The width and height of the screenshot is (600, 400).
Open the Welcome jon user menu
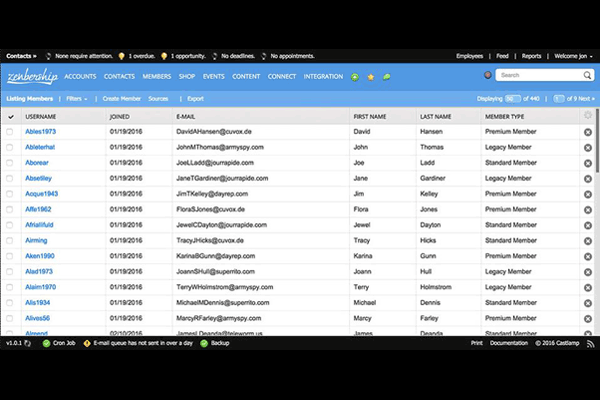point(572,56)
